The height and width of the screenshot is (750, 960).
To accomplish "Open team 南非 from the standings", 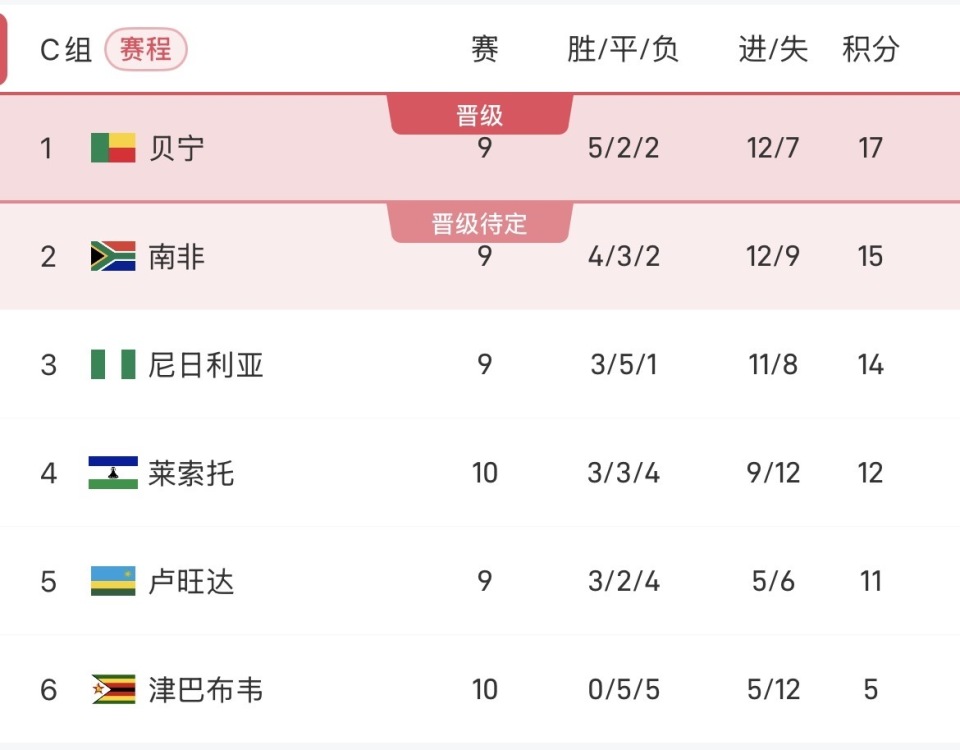I will [x=177, y=257].
